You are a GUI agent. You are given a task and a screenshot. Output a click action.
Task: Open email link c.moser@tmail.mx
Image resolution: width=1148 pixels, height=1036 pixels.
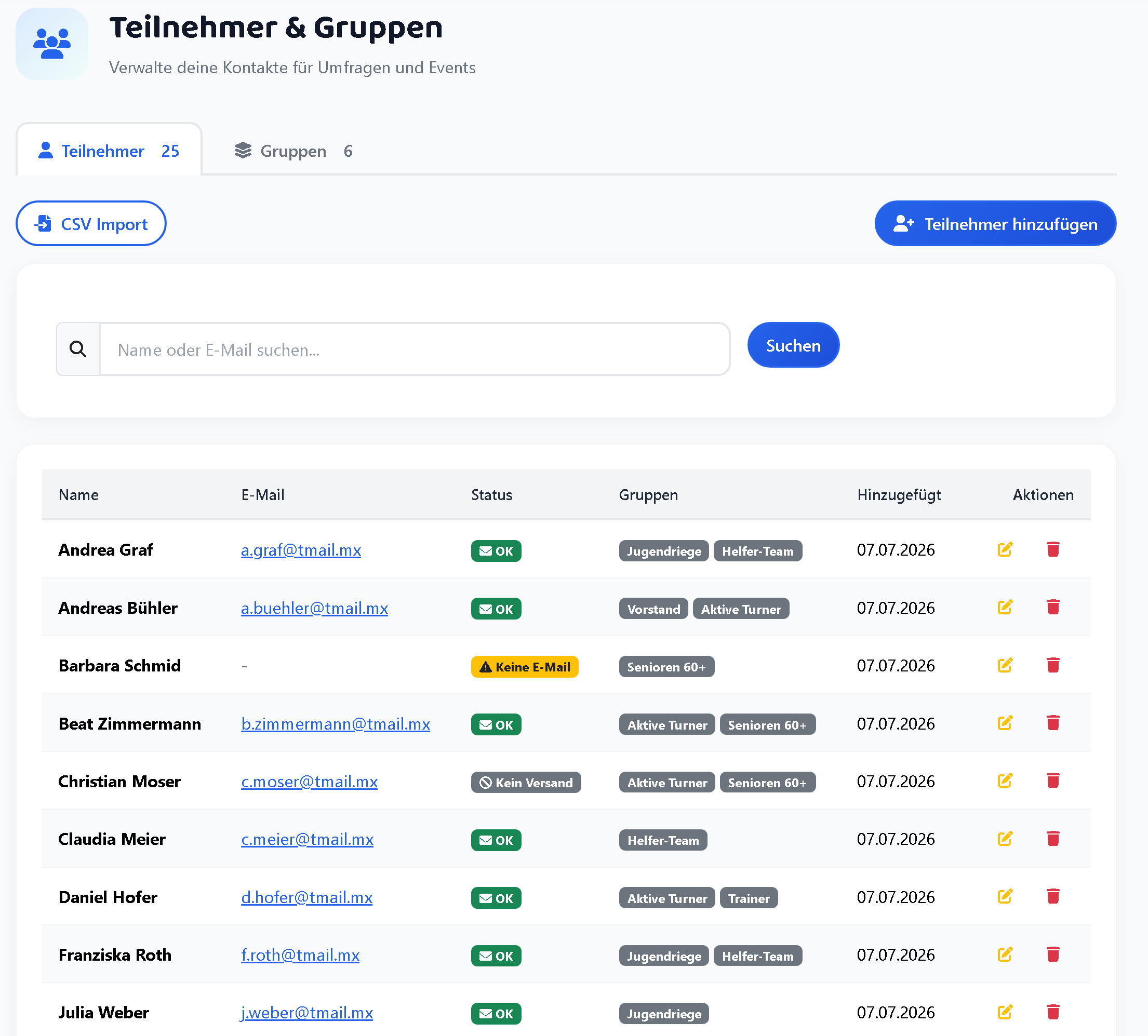pyautogui.click(x=309, y=781)
